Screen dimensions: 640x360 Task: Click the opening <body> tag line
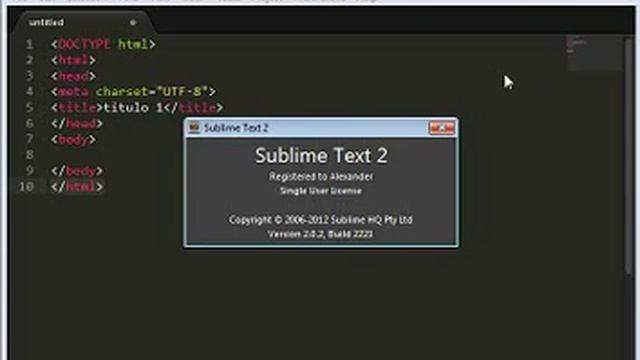pyautogui.click(x=73, y=139)
